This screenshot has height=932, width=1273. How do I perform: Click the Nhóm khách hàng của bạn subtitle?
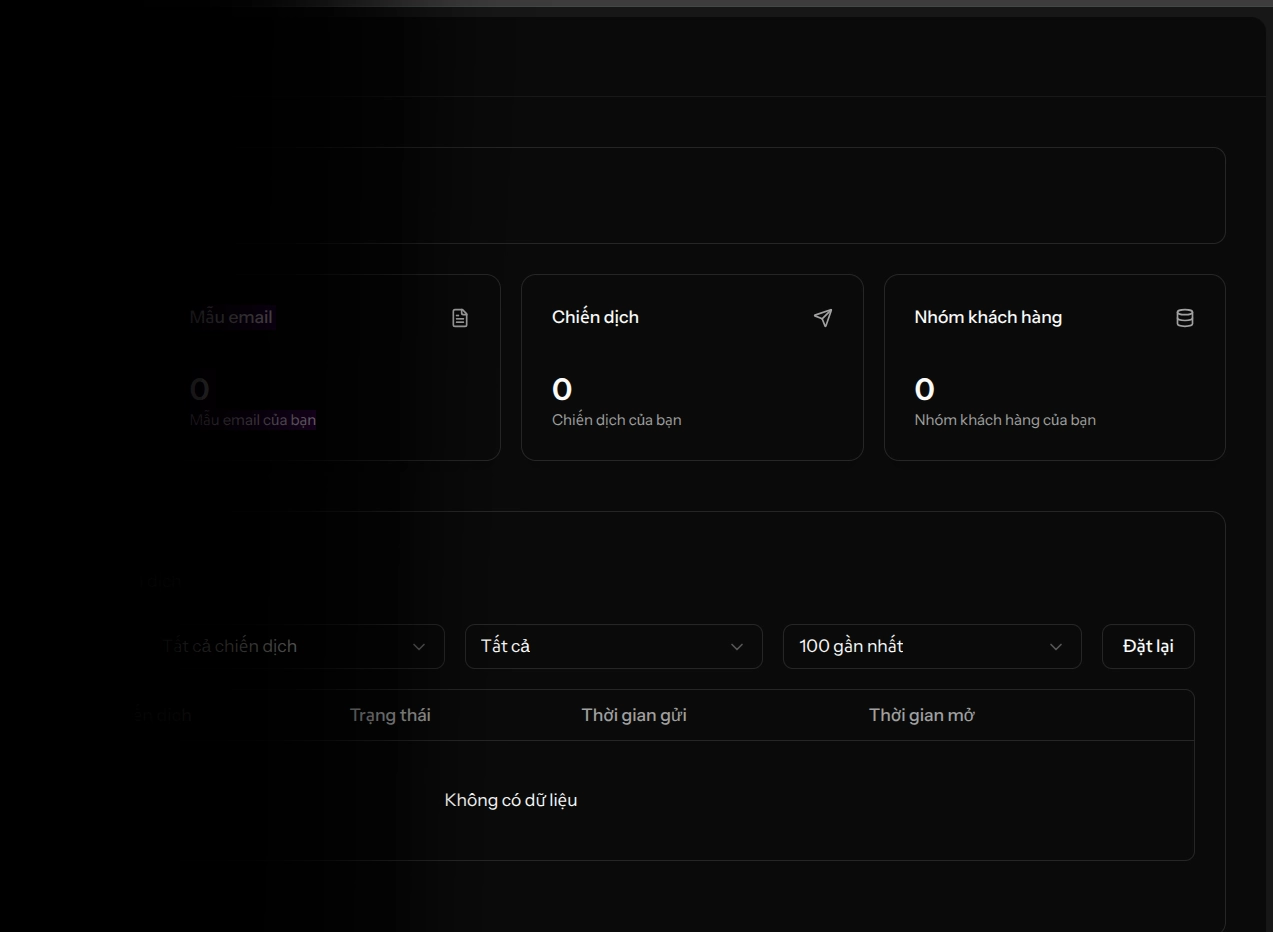(1004, 420)
